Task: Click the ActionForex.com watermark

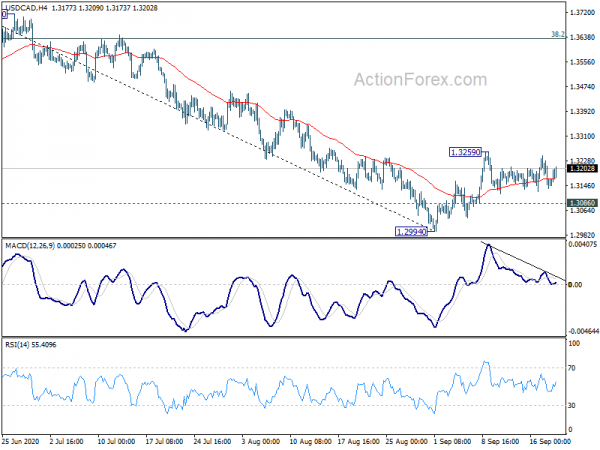Action: click(420, 80)
